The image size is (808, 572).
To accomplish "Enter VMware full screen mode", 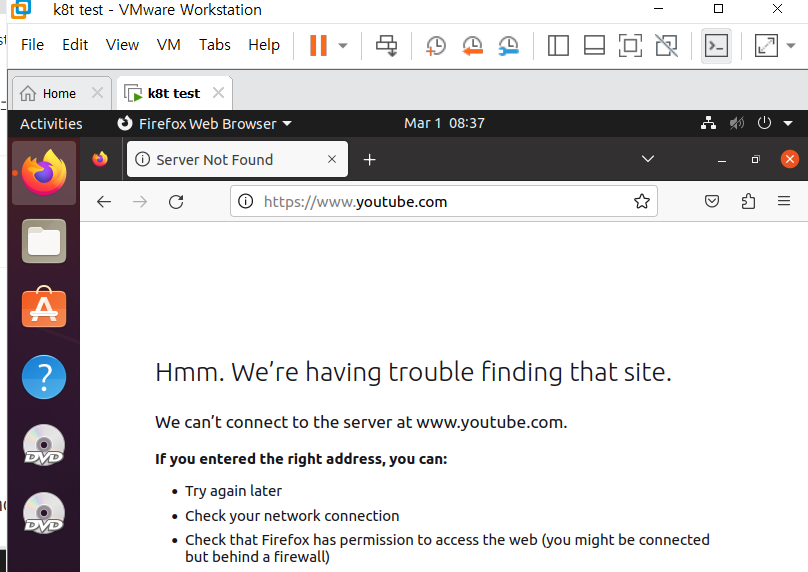I will click(x=630, y=45).
